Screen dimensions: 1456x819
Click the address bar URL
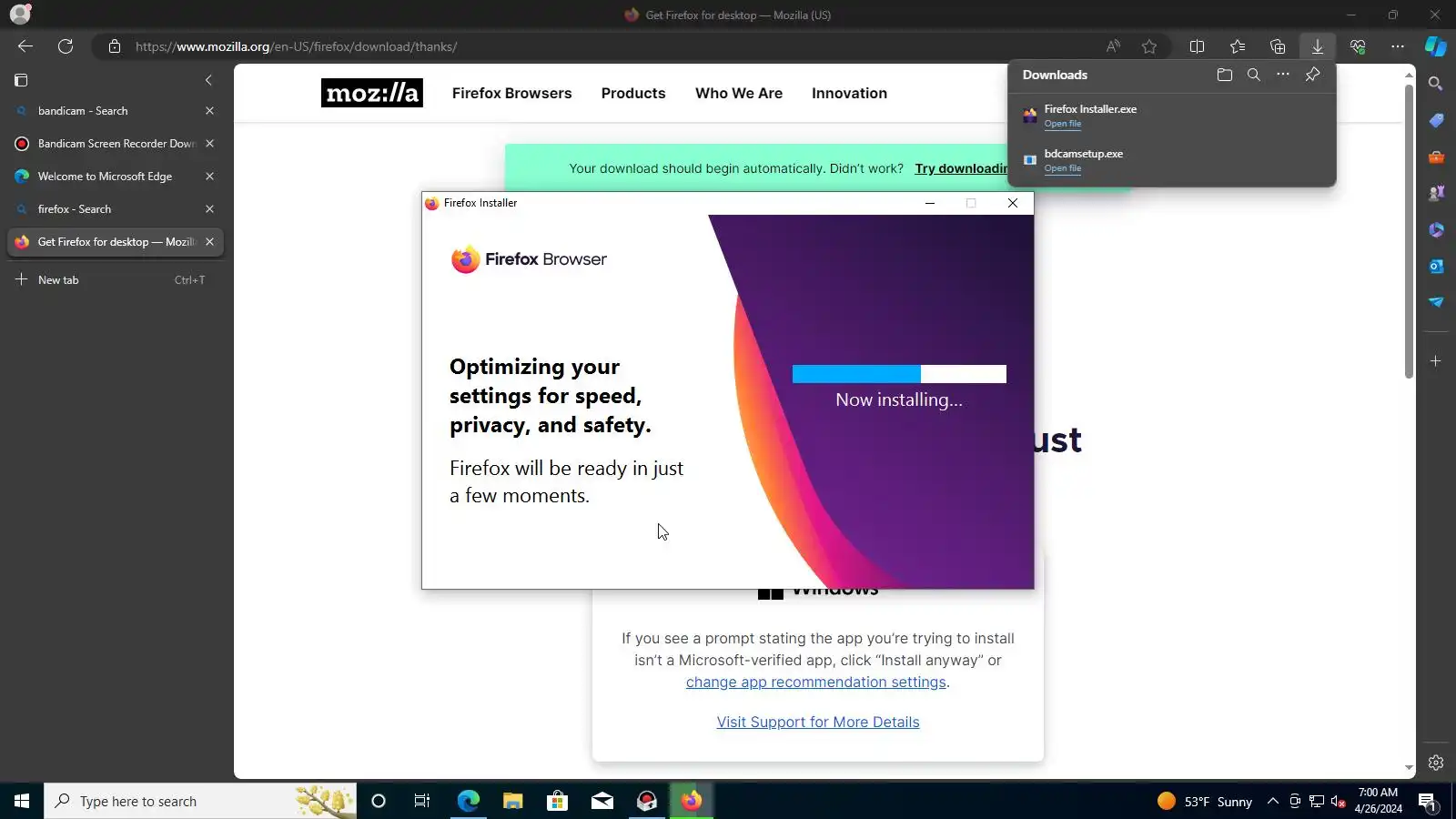click(x=296, y=46)
